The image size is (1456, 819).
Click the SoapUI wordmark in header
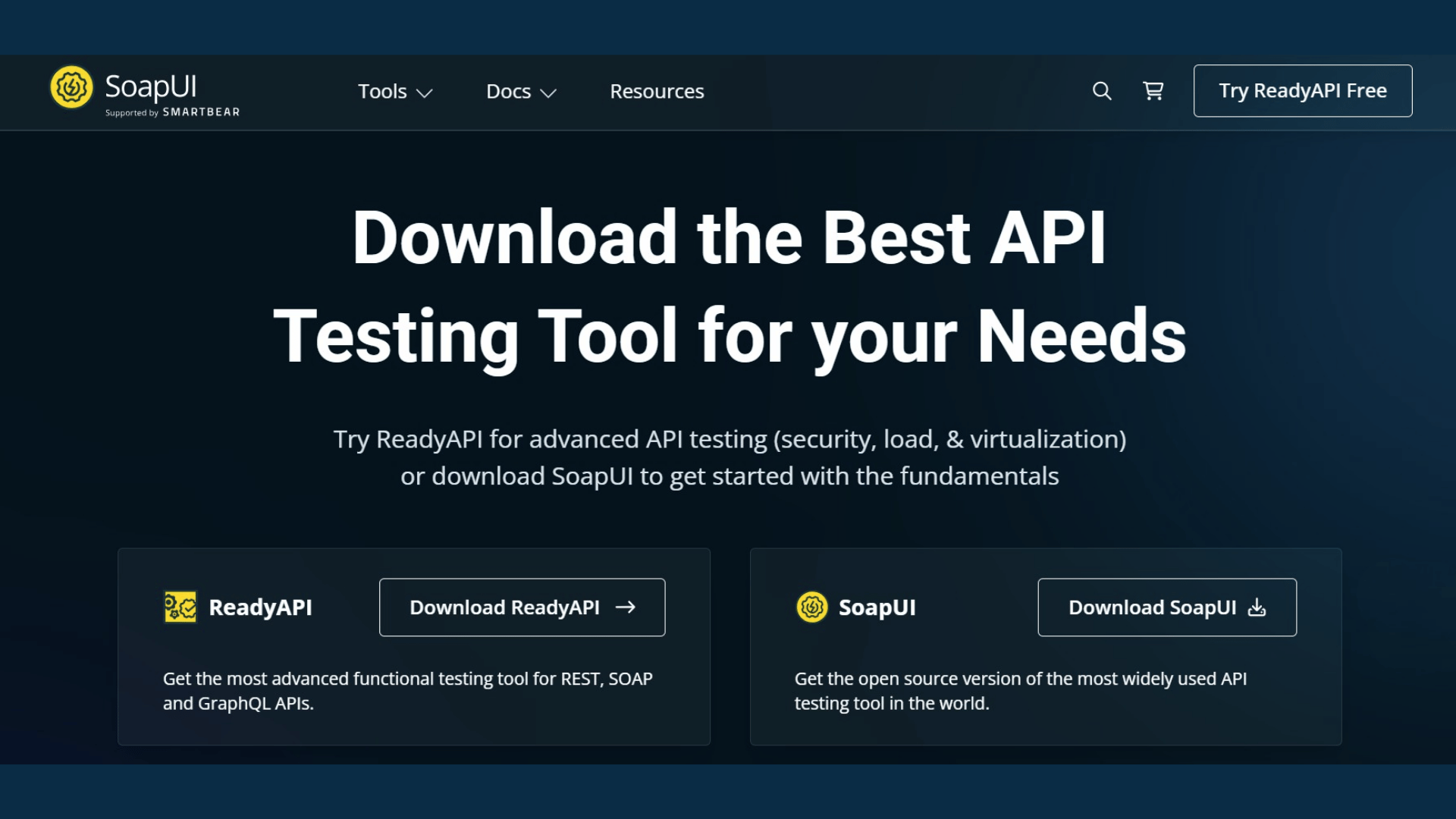tap(151, 87)
